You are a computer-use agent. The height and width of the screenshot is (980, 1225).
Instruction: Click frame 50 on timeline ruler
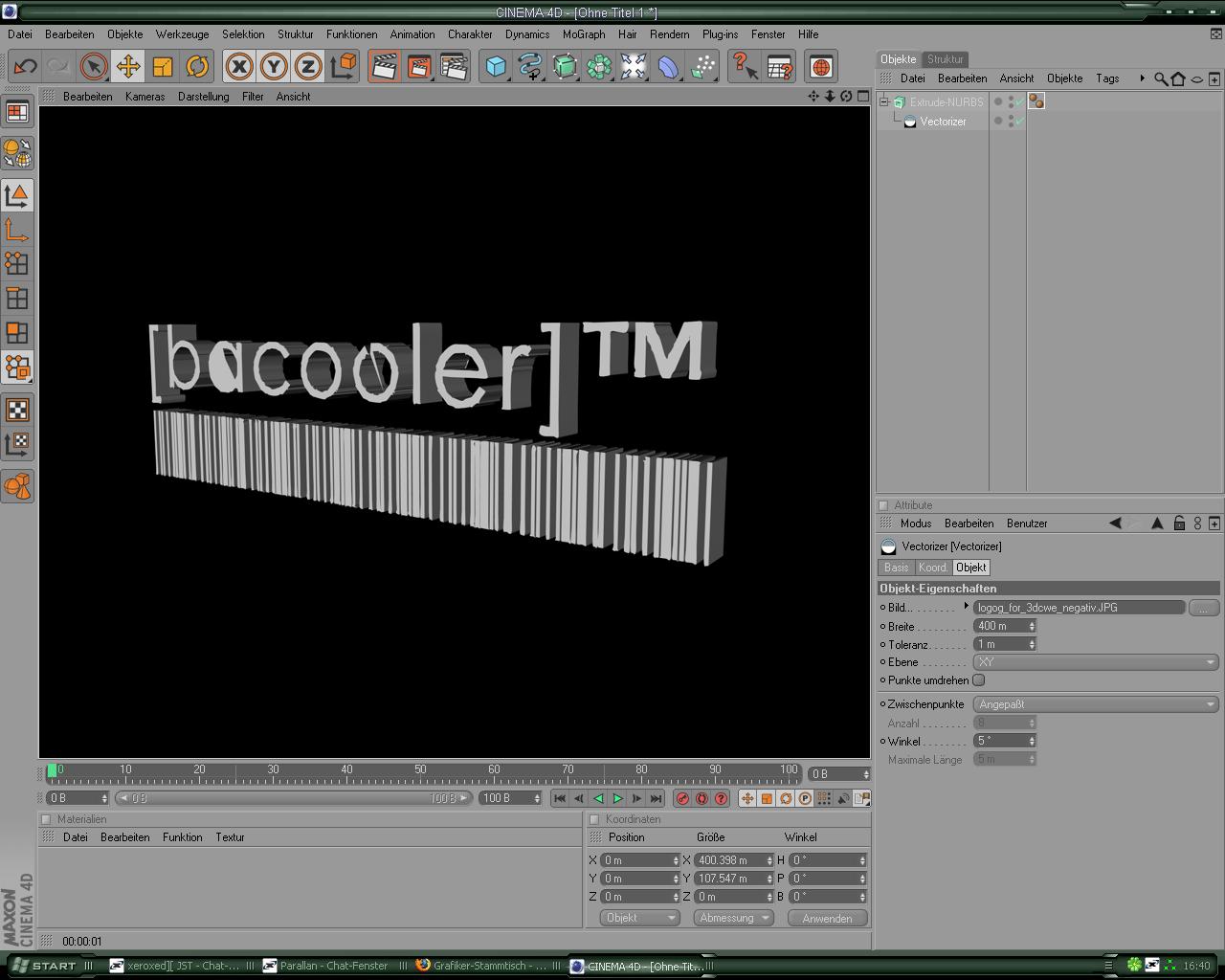point(420,770)
